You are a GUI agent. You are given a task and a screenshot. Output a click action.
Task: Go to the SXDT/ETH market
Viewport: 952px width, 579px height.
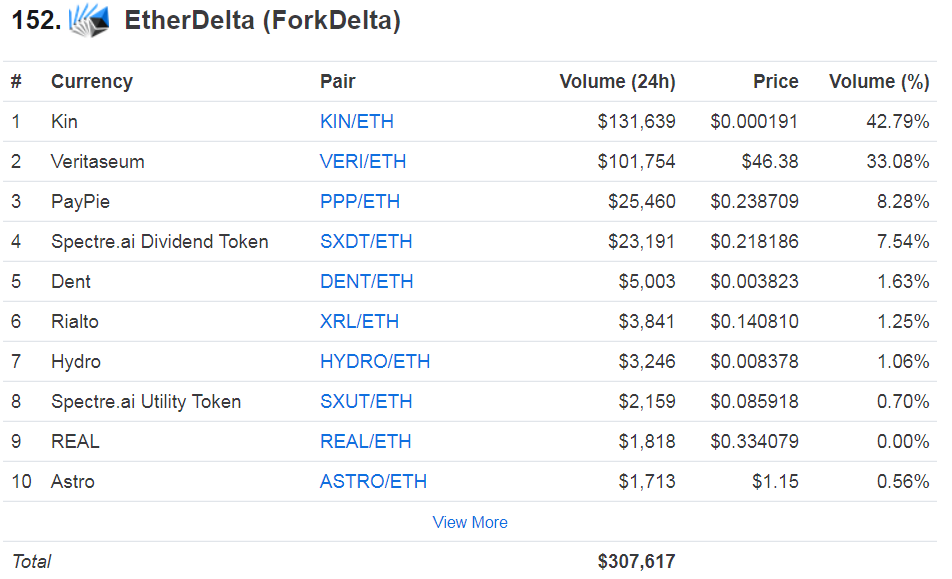pyautogui.click(x=366, y=242)
